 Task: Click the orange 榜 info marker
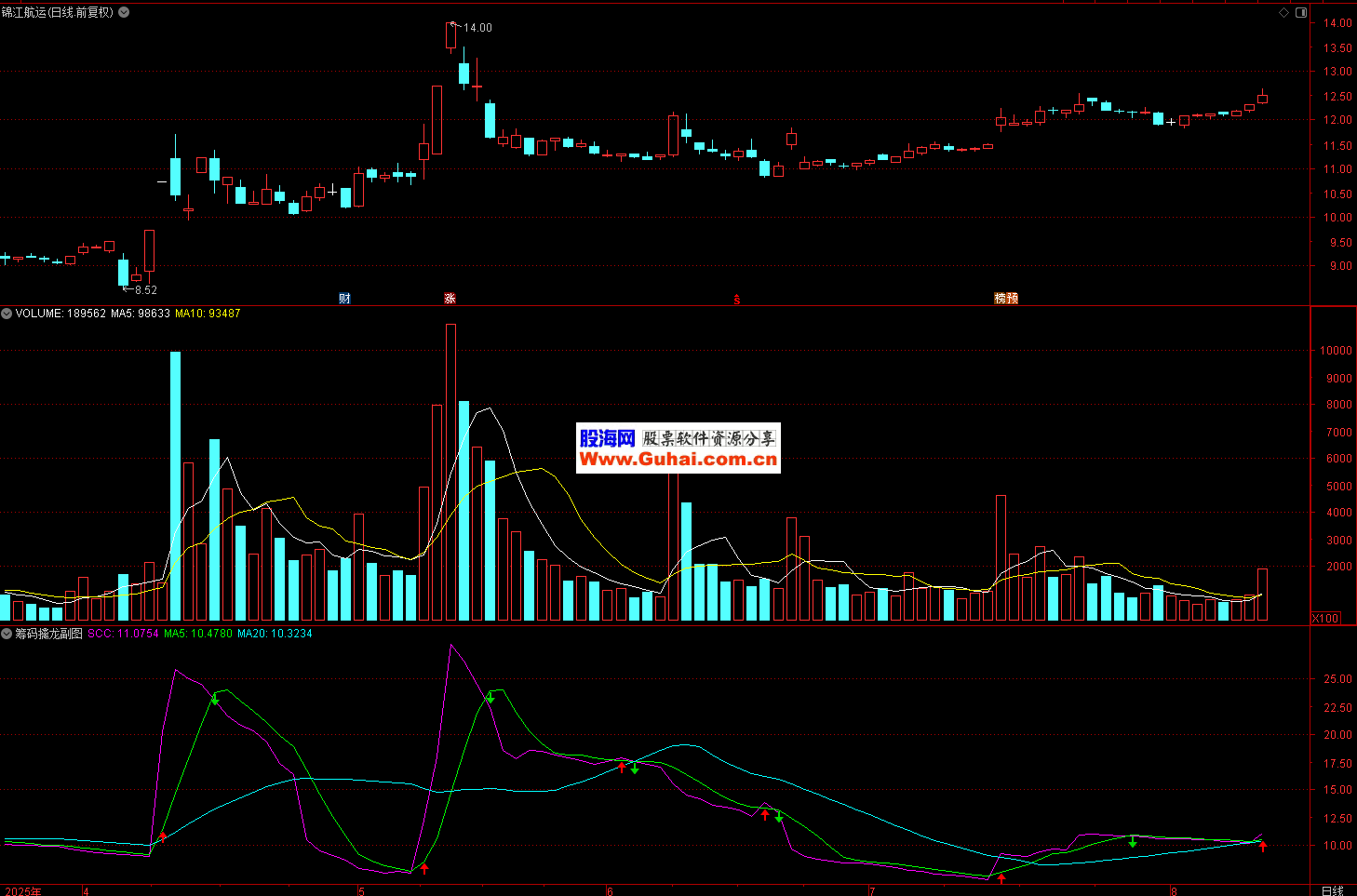click(x=1001, y=299)
